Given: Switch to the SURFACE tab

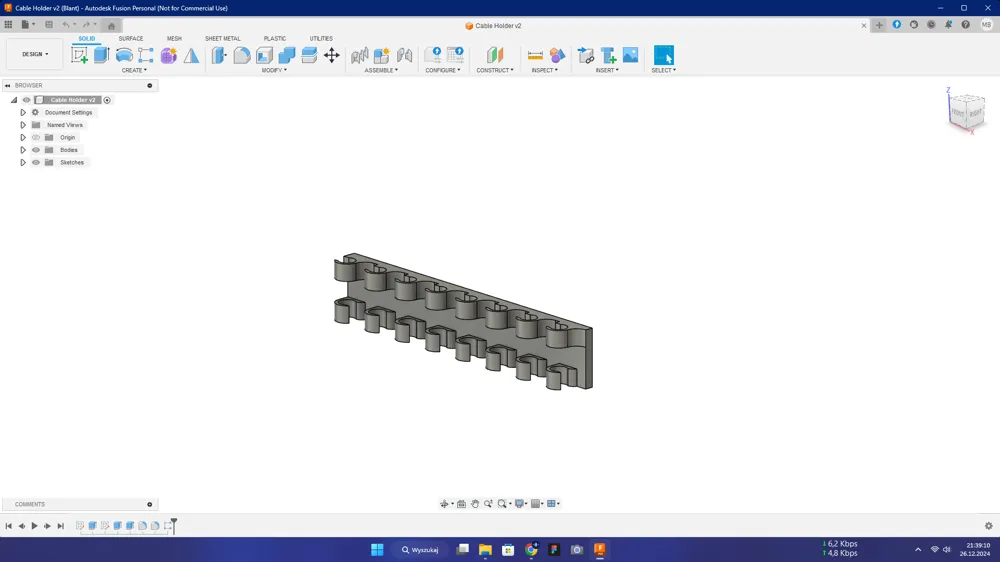Looking at the screenshot, I should [131, 38].
